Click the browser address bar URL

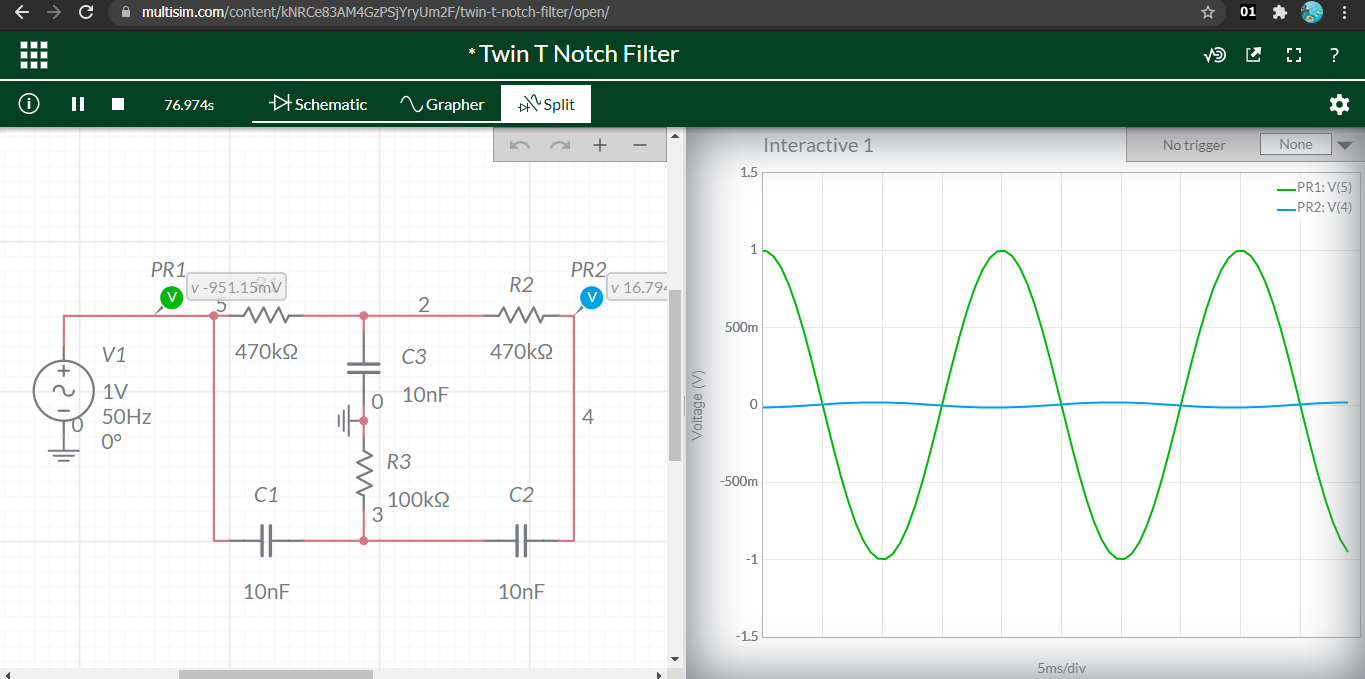376,12
